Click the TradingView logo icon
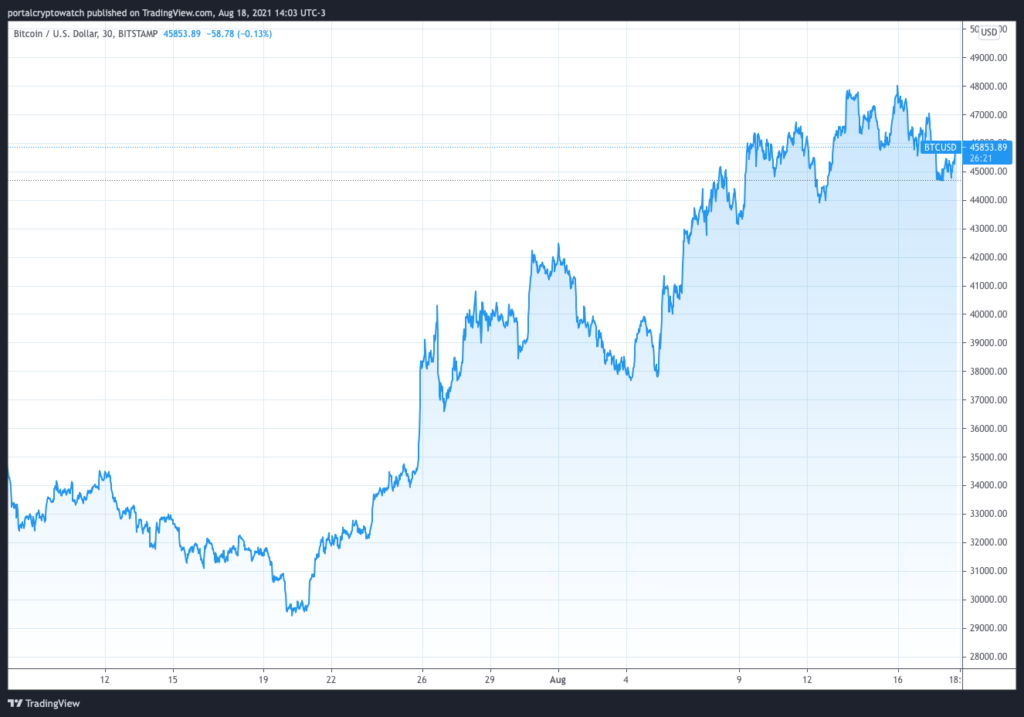The image size is (1024, 717). coord(14,703)
